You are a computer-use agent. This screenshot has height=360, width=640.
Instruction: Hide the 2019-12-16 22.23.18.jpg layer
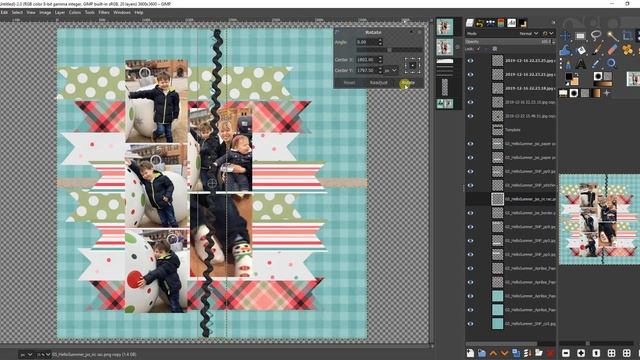[470, 88]
